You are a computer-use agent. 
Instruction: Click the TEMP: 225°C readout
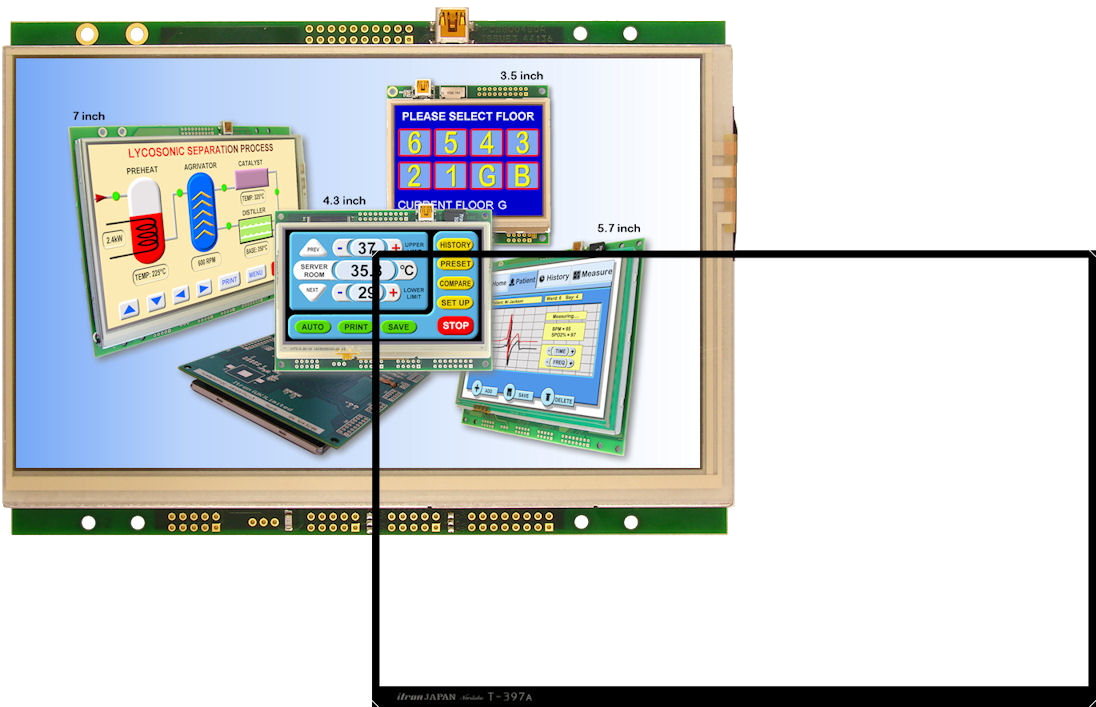pyautogui.click(x=150, y=275)
